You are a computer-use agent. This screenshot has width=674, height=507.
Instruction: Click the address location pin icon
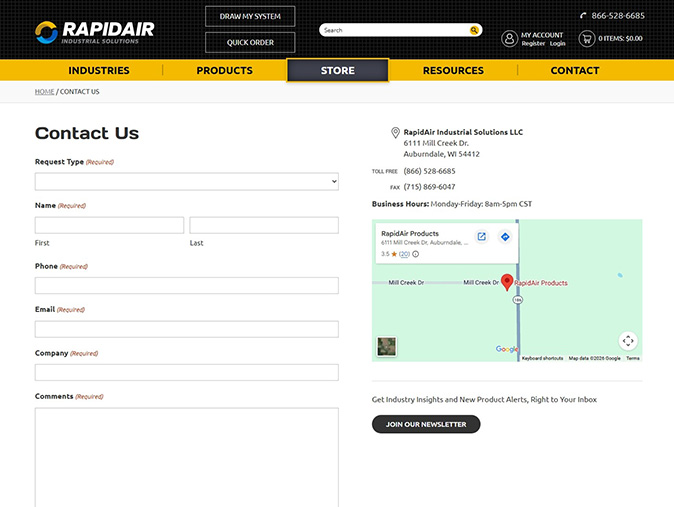[395, 133]
